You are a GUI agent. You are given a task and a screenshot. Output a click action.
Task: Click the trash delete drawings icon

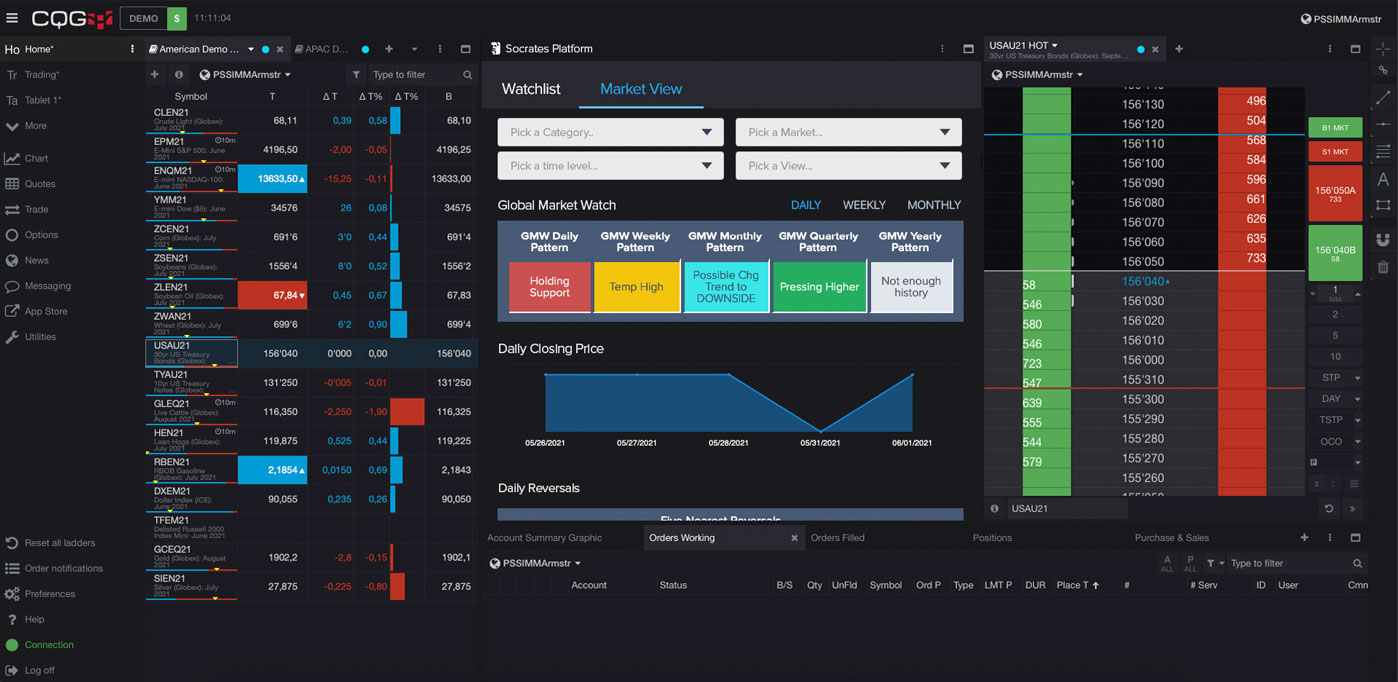[1383, 267]
